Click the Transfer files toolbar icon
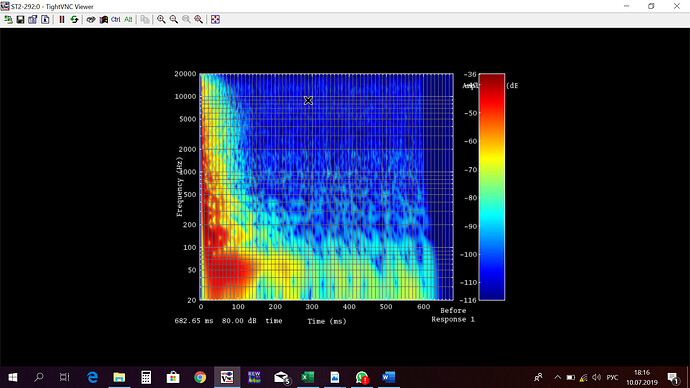 [145, 19]
